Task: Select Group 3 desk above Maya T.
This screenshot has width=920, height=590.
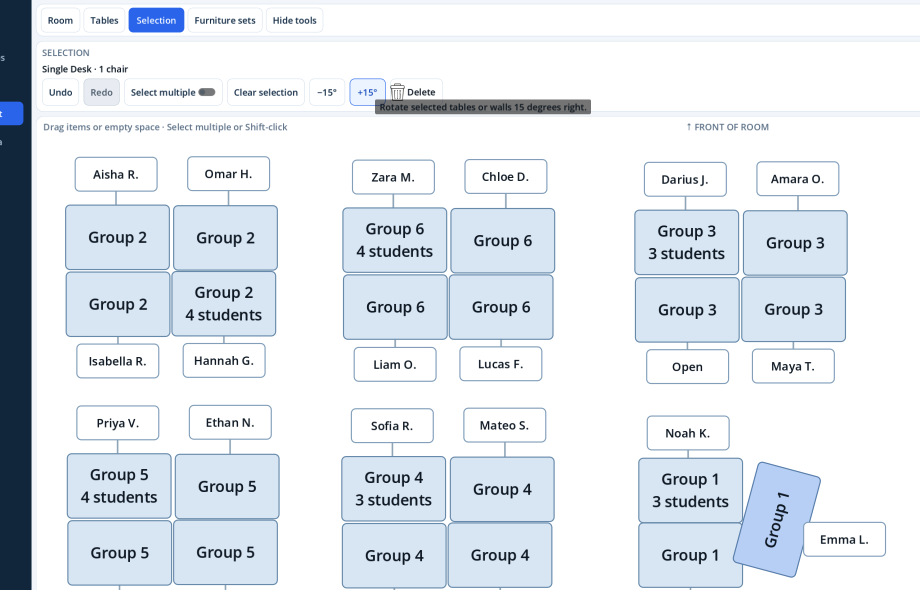Action: click(793, 309)
